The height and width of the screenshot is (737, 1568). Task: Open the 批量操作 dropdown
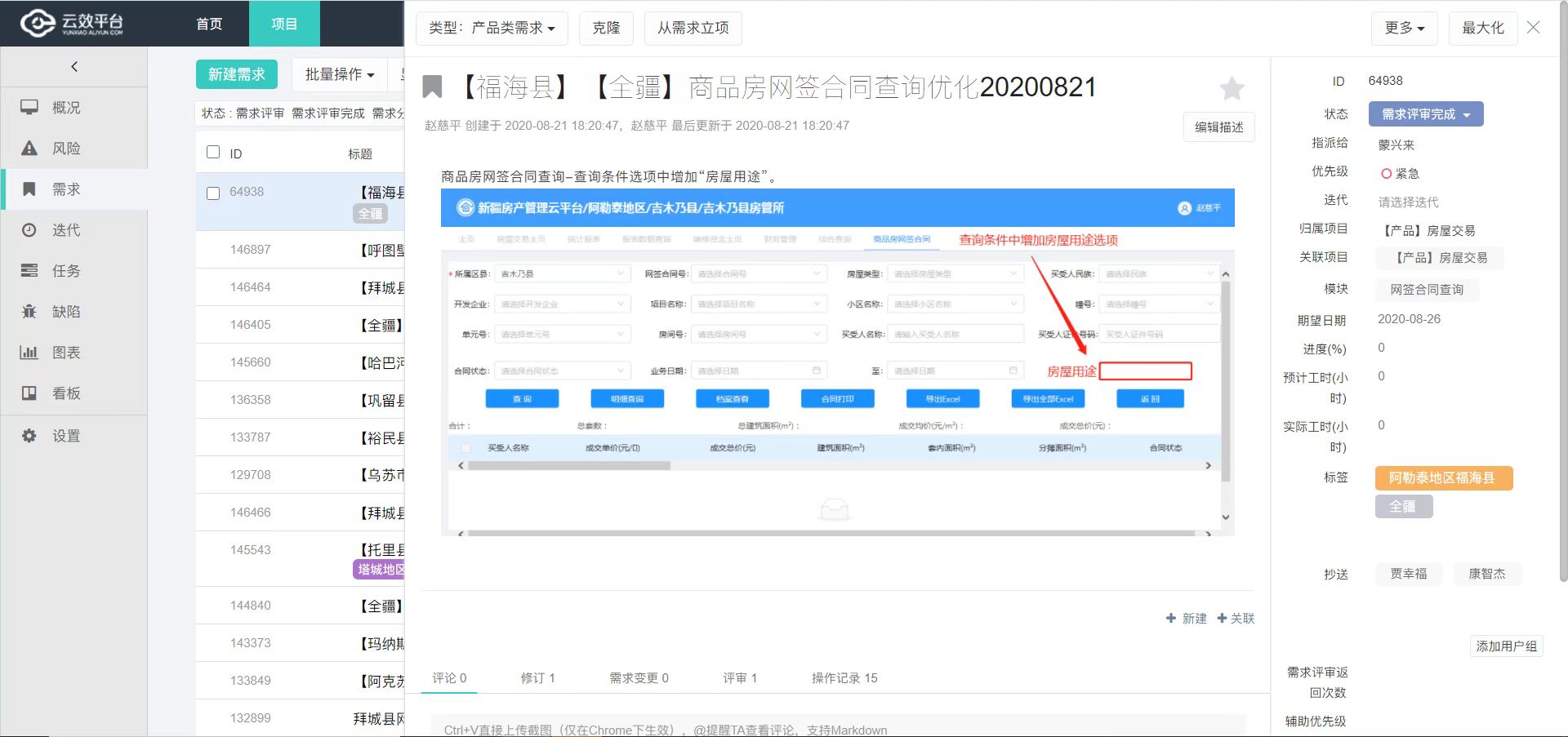340,74
